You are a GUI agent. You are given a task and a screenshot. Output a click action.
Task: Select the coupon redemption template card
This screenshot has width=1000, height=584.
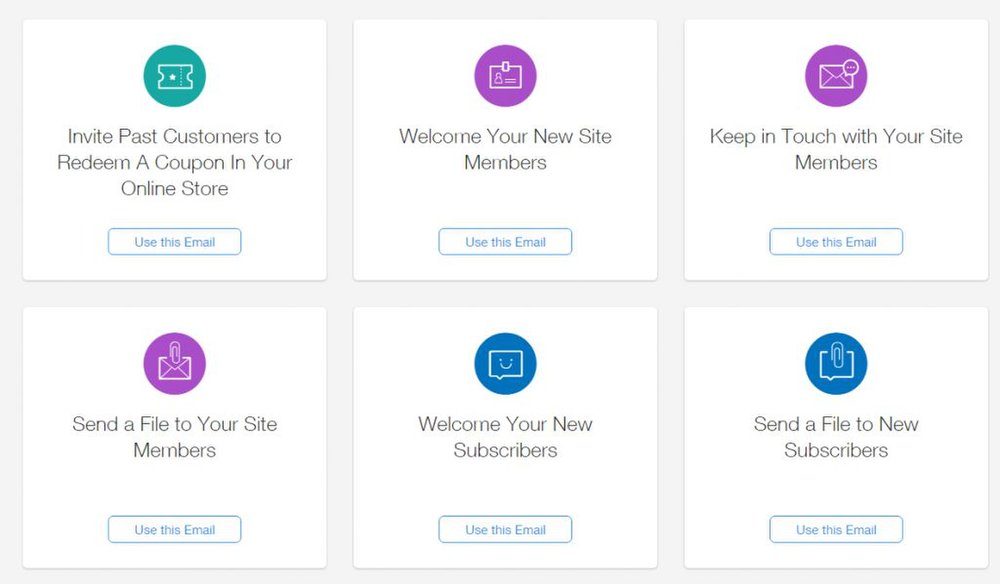[x=174, y=150]
